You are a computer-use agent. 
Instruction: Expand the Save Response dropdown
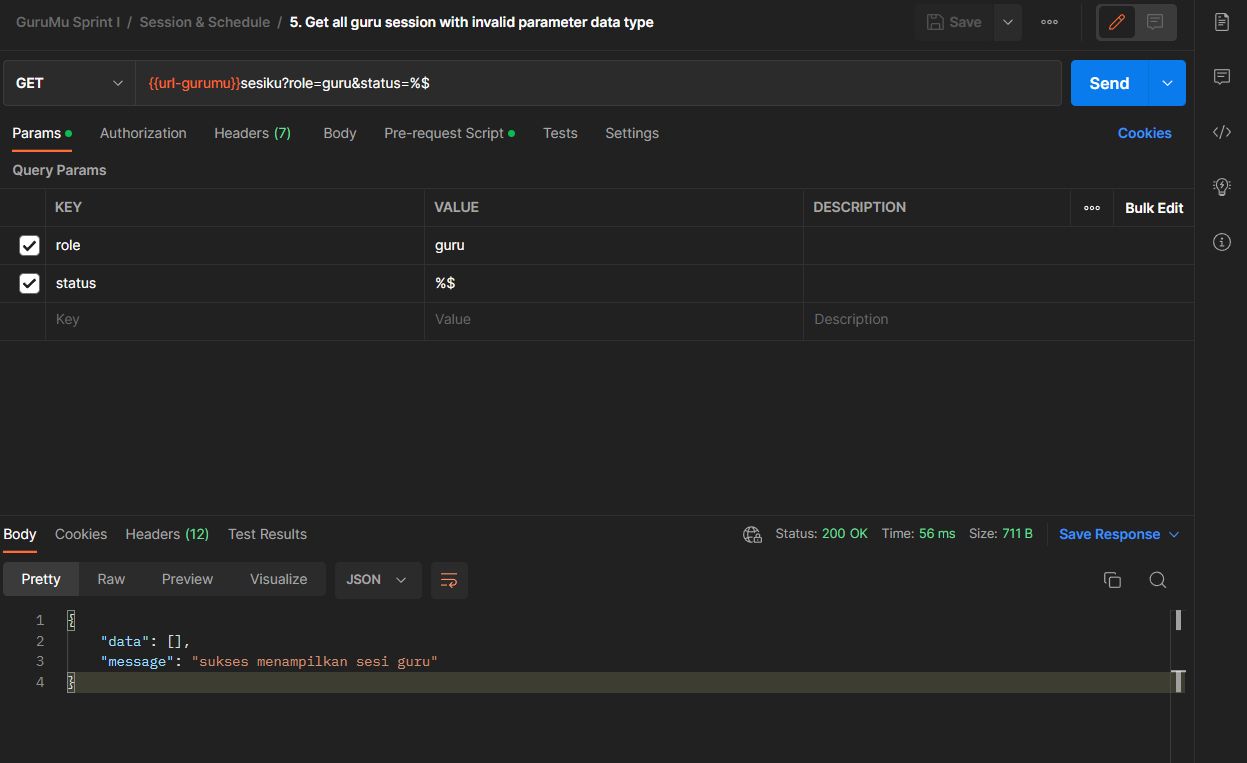[1175, 535]
